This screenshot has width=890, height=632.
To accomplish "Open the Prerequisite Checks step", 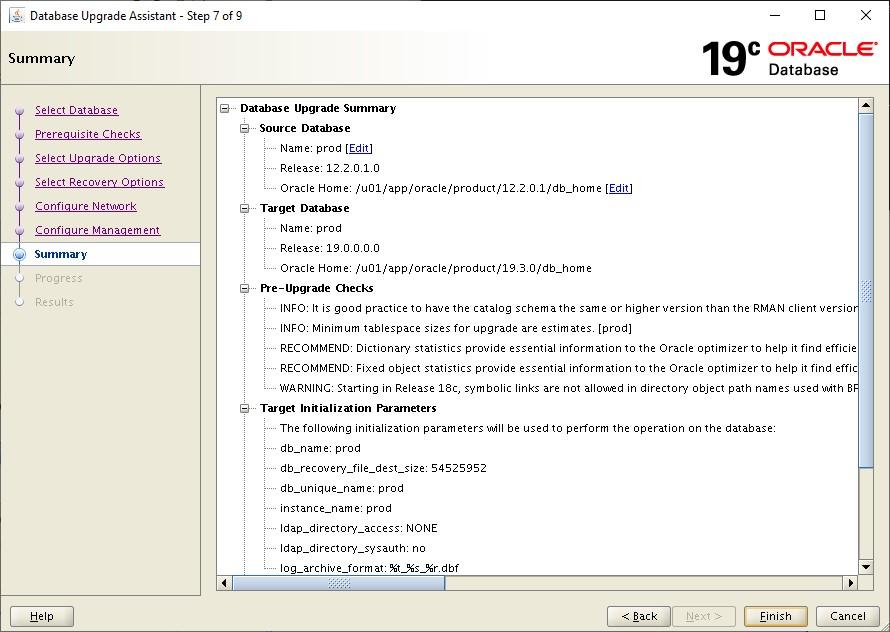I will point(87,134).
